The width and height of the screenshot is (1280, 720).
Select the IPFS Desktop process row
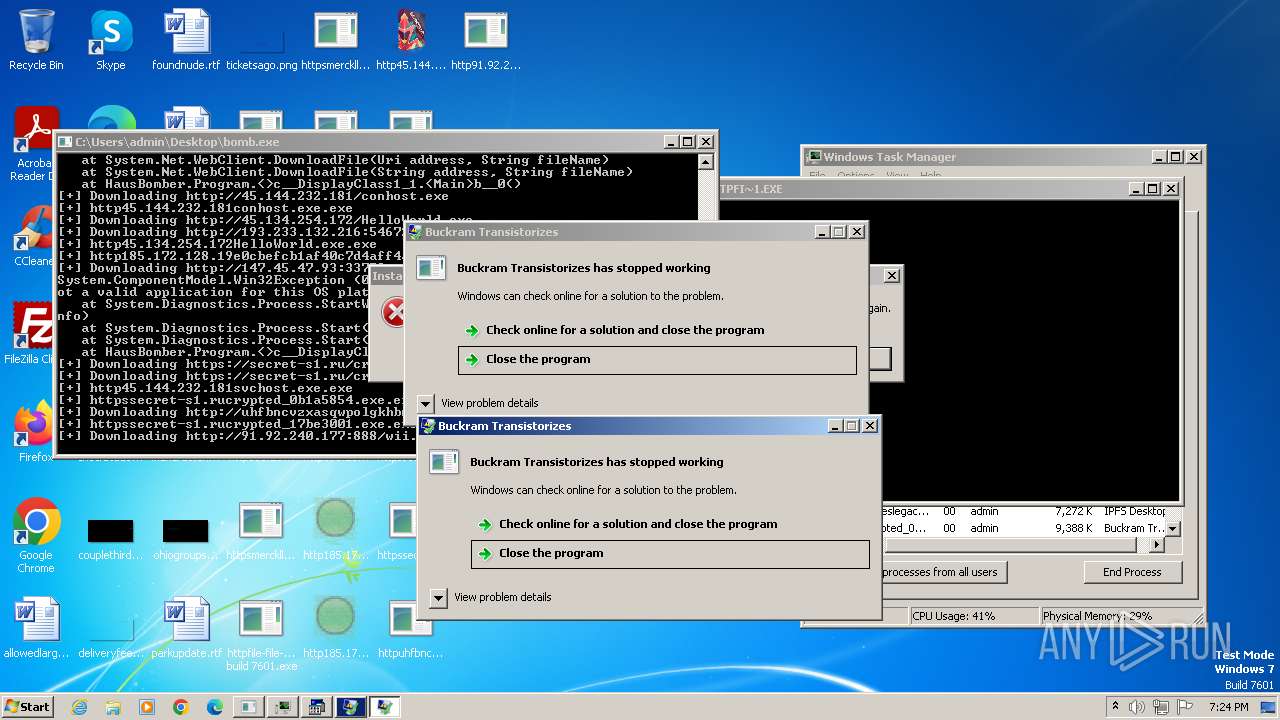coord(1022,511)
